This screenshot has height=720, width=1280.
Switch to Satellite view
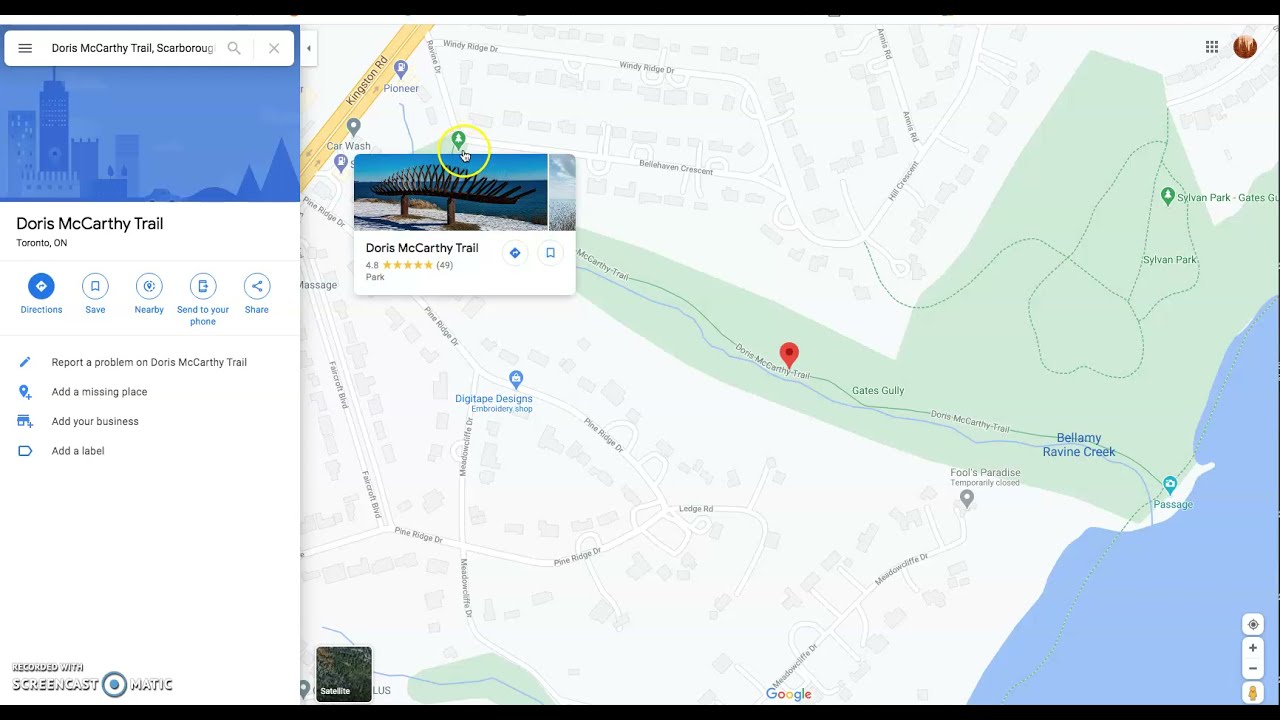[344, 673]
